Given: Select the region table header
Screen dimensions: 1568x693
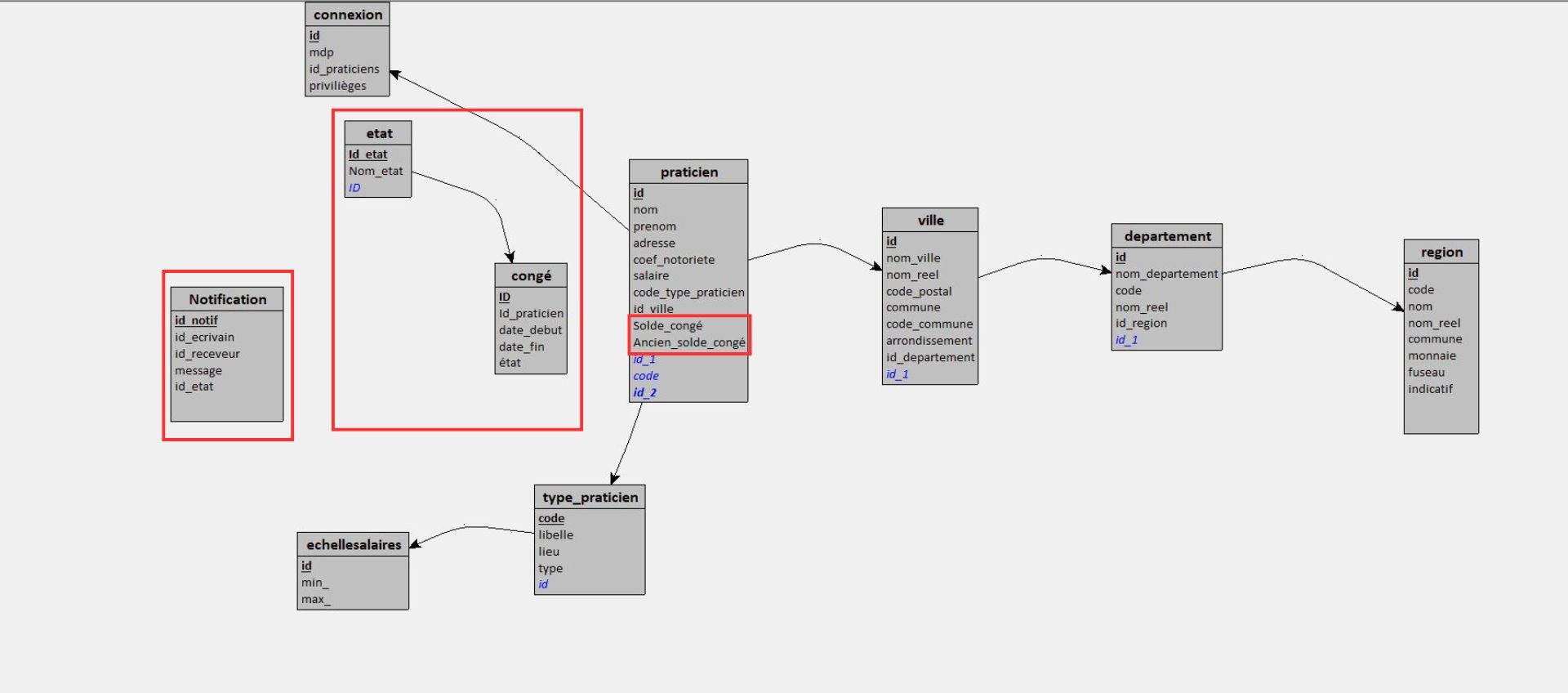Looking at the screenshot, I should pos(1441,253).
